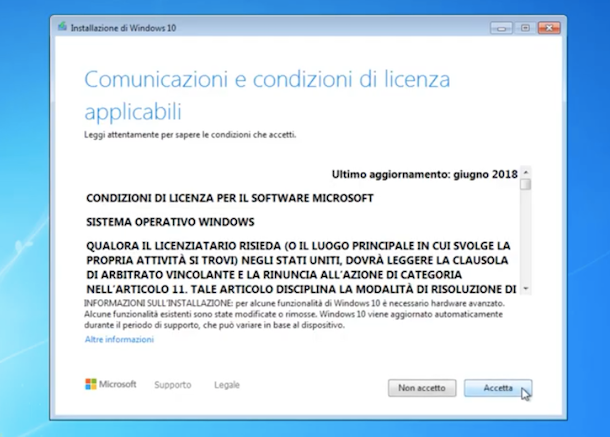The image size is (610, 437).
Task: Open the Altre informazioni link
Action: coord(119,339)
